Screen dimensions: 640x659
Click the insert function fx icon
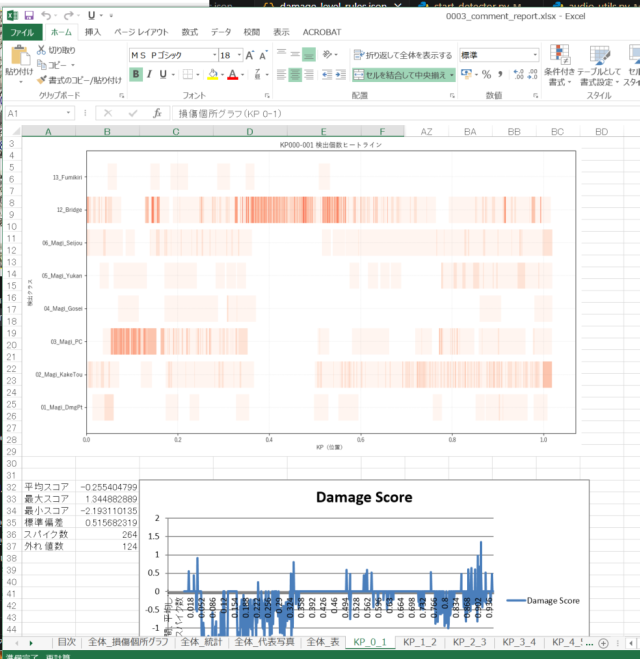click(157, 114)
